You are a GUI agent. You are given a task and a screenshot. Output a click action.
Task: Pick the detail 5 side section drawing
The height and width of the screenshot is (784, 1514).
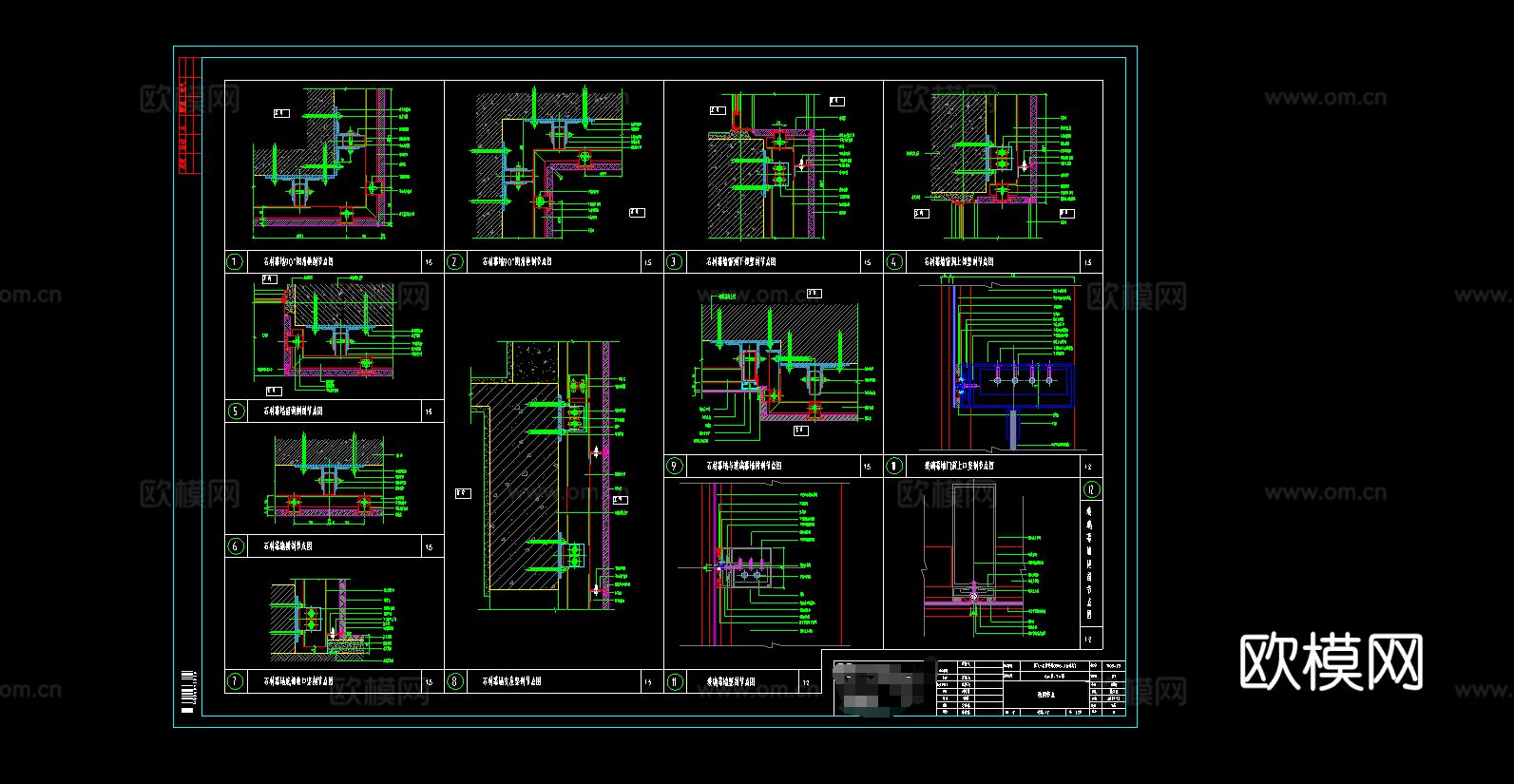(x=338, y=335)
